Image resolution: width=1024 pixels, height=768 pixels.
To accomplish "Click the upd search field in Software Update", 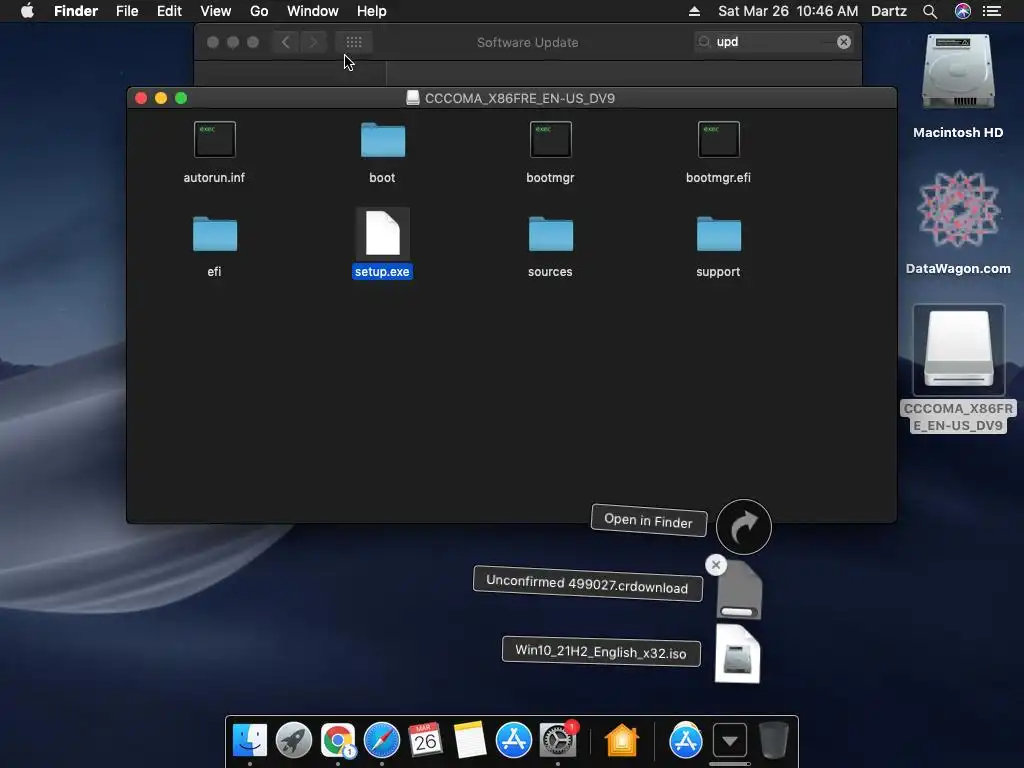I will tap(773, 42).
